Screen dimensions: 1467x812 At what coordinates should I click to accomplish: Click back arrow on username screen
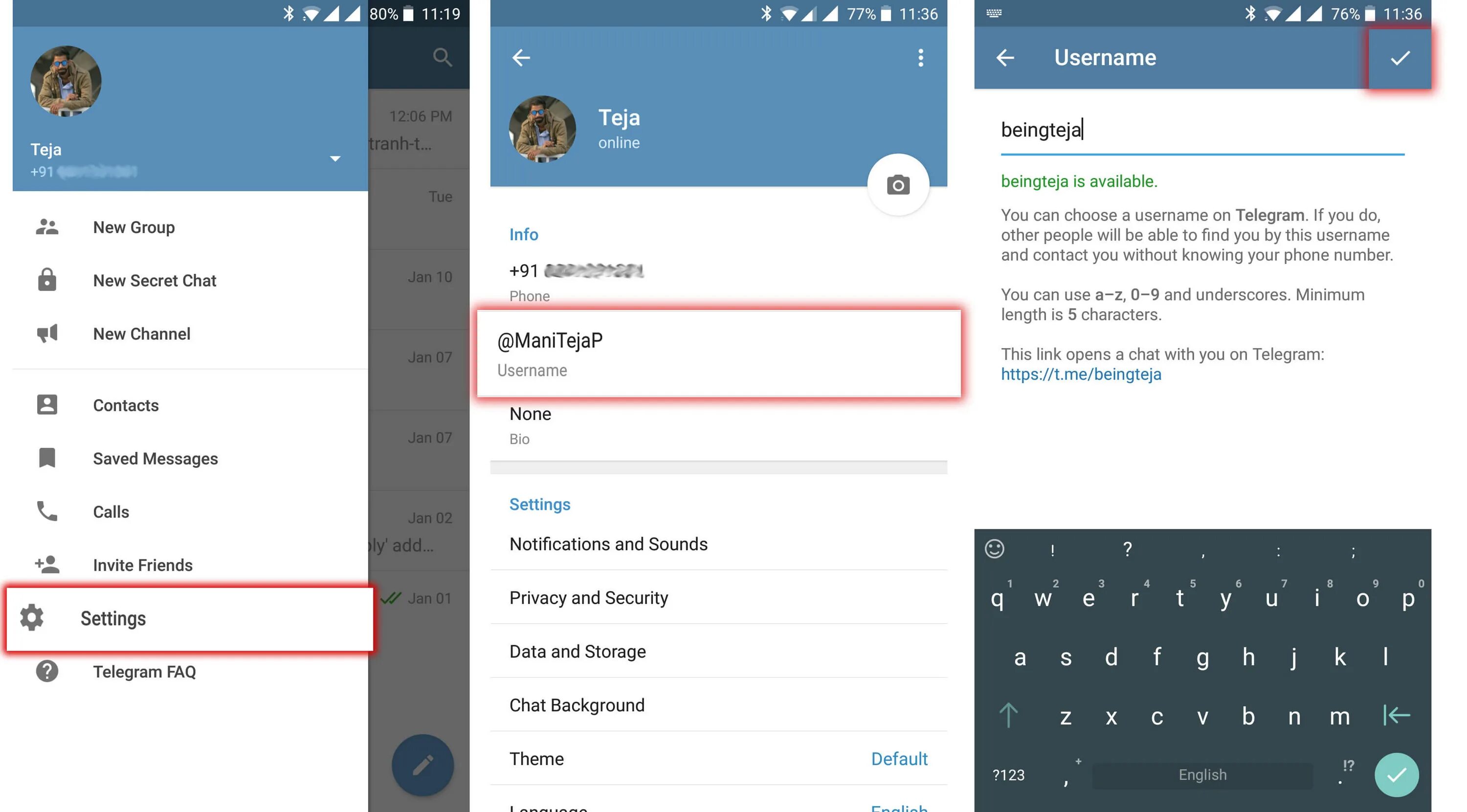tap(1005, 57)
